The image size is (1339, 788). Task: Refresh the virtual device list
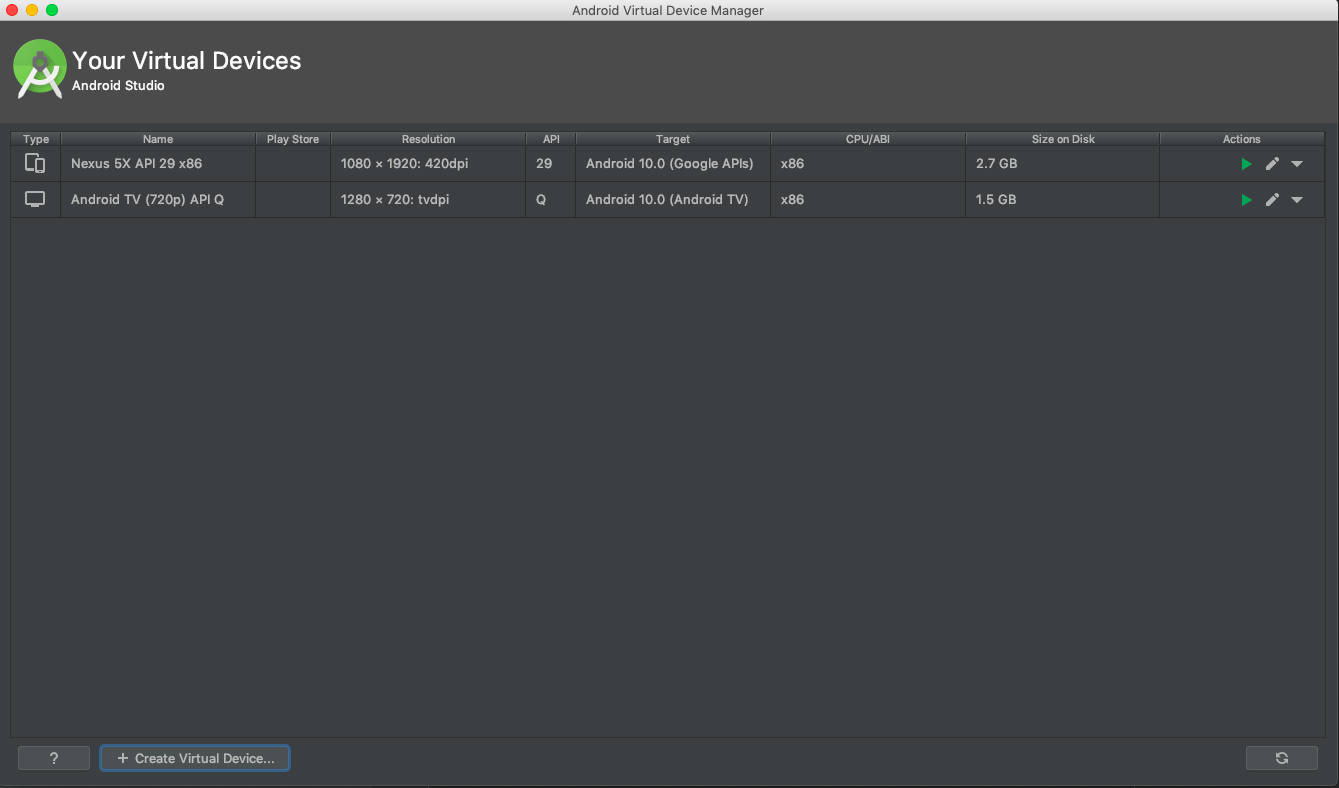1281,758
